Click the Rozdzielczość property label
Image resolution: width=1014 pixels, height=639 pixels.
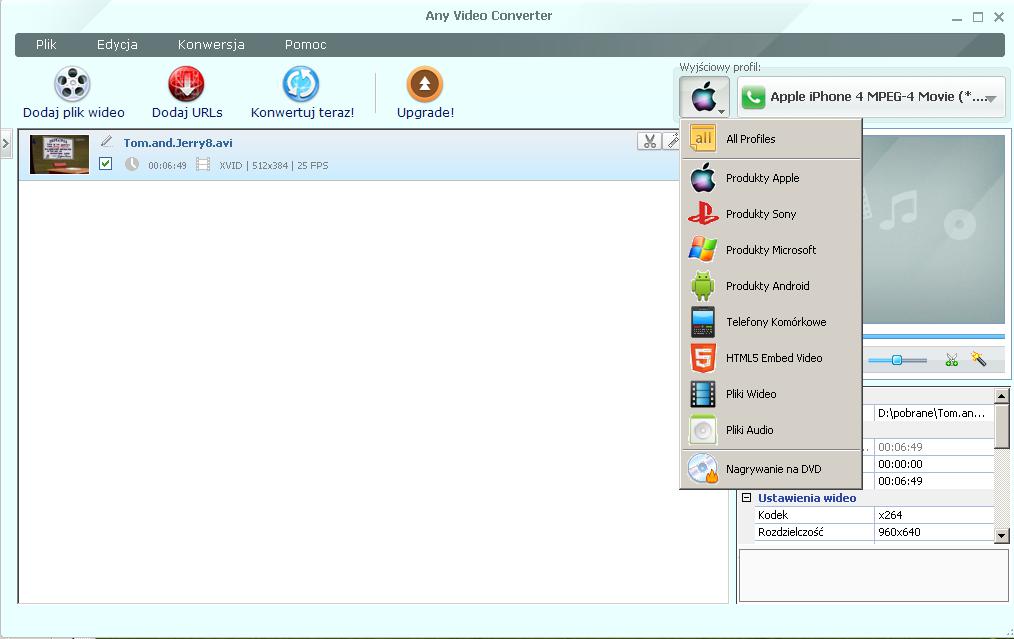(x=790, y=532)
